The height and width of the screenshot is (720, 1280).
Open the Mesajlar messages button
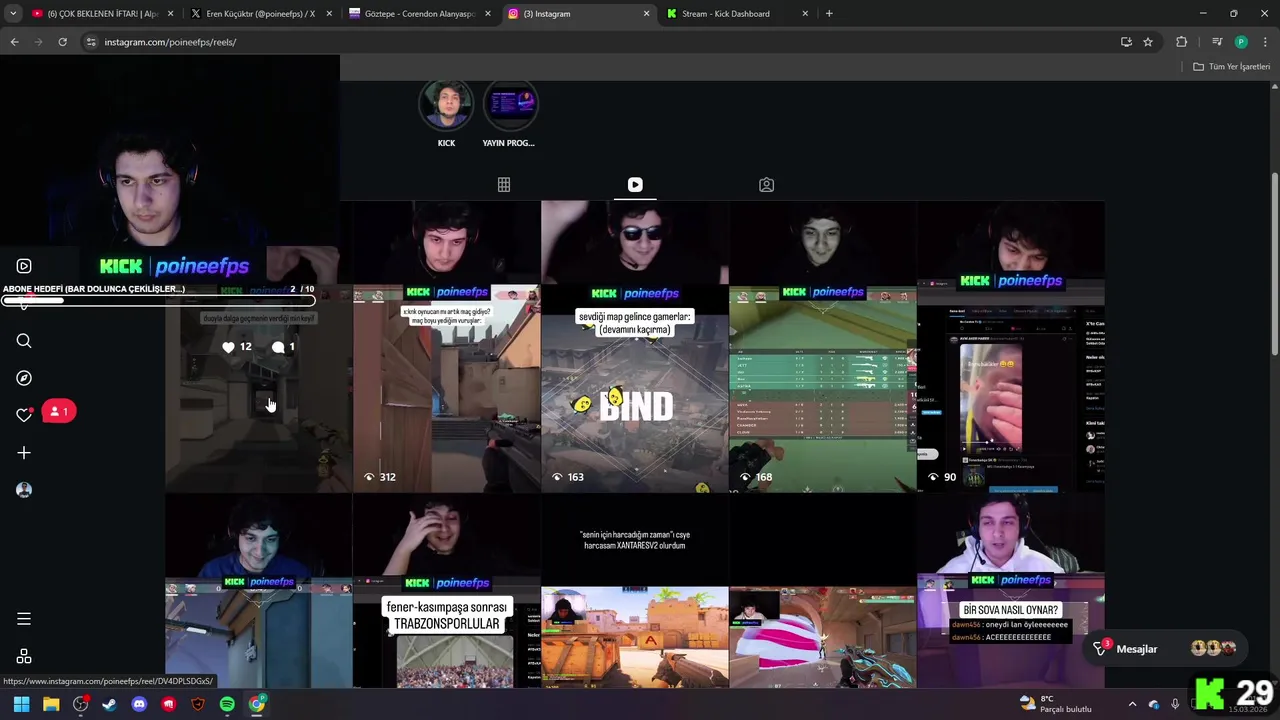[1166, 649]
